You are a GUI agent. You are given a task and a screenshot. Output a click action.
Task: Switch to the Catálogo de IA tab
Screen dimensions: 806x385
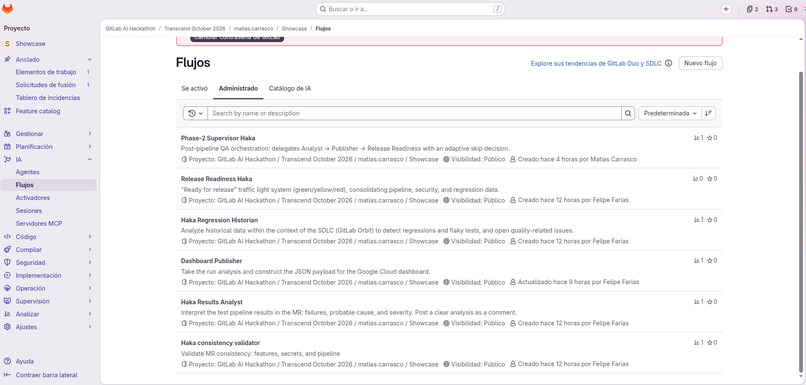point(289,88)
